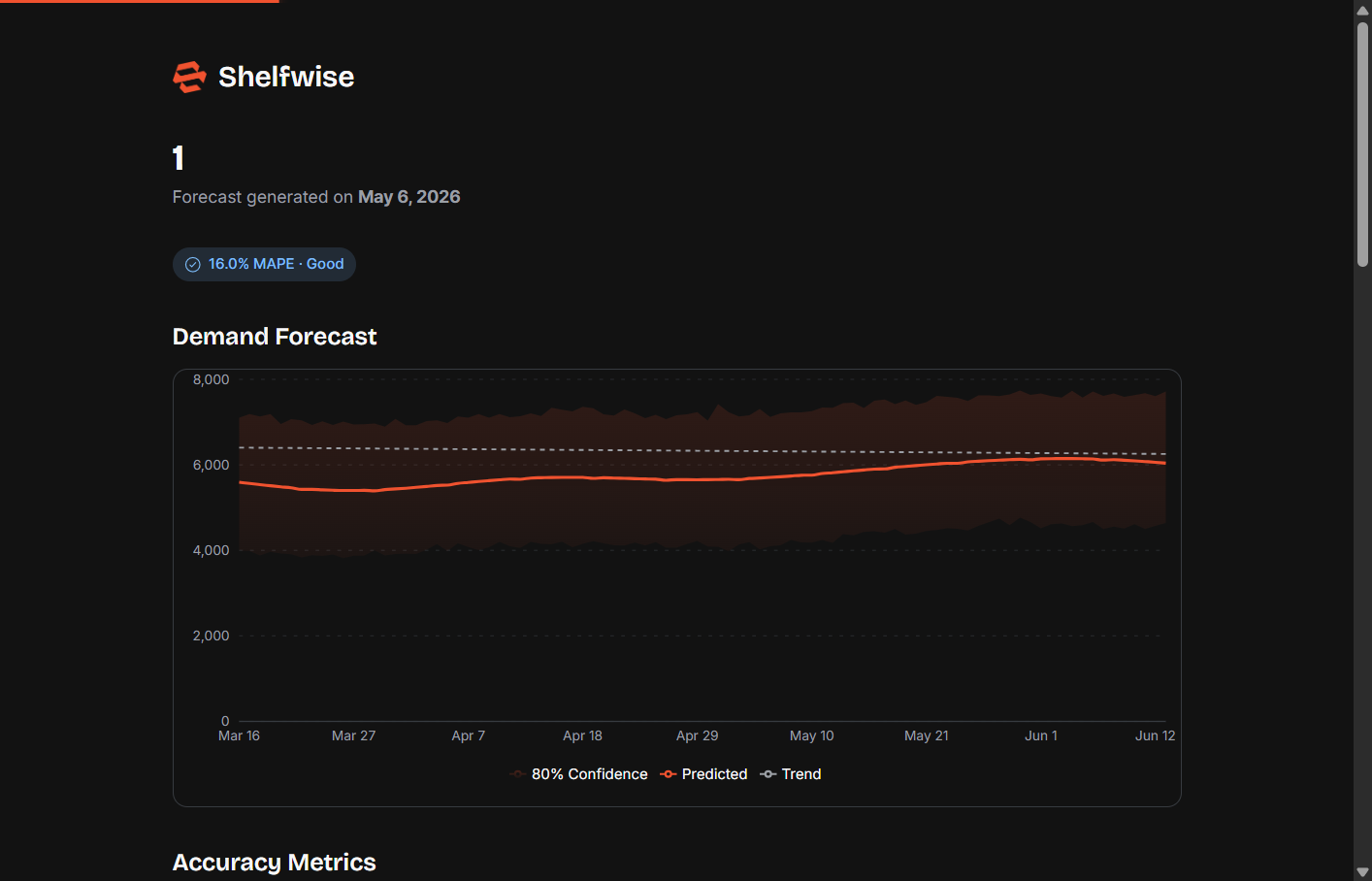Click the Jun 12 axis label
1372x881 pixels.
point(1155,735)
